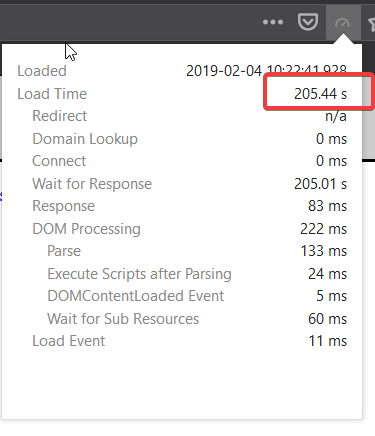Click Execute Scripts after Parsing label
The image size is (375, 436).
click(139, 274)
